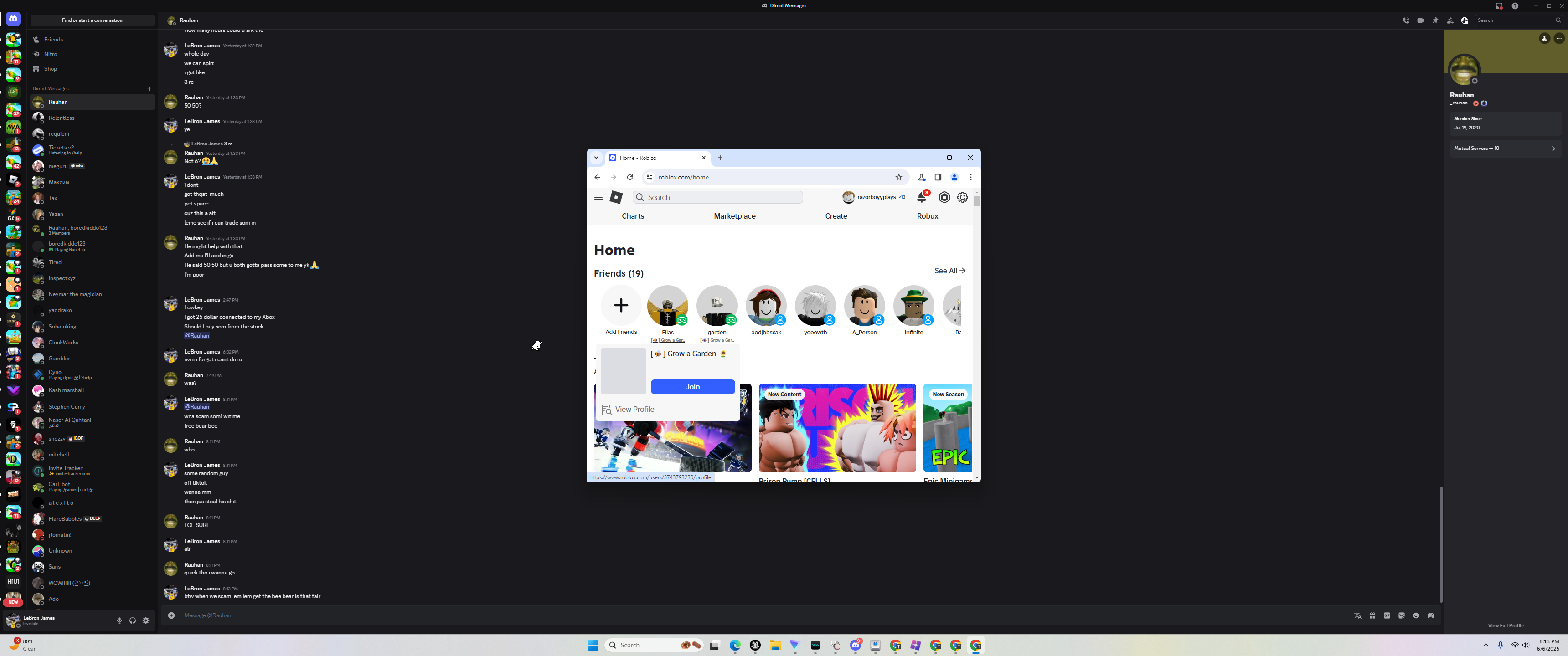Open Discord help icon
This screenshot has width=1568, height=656.
point(1515,6)
